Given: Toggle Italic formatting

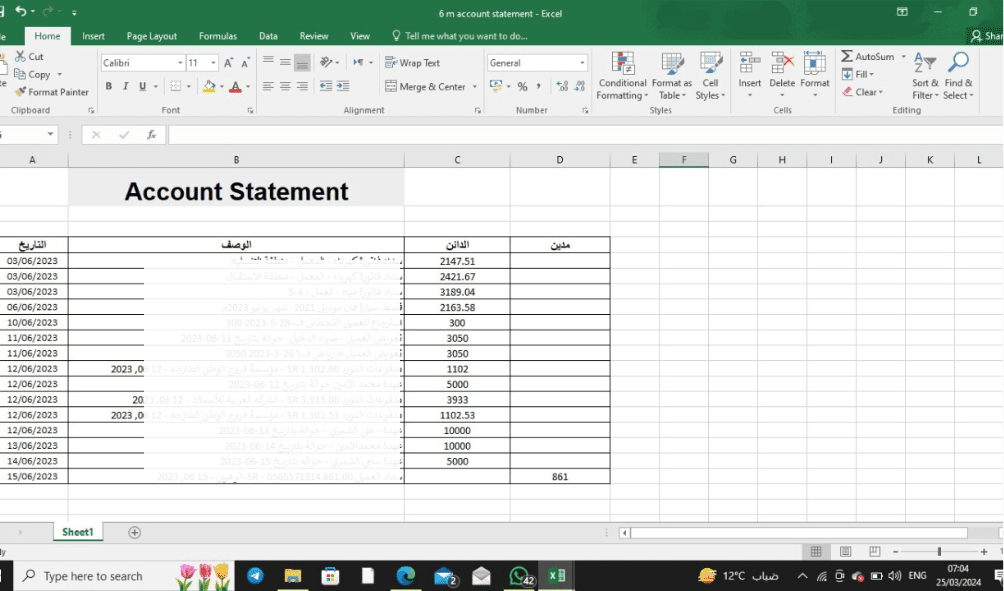Looking at the screenshot, I should [x=126, y=86].
